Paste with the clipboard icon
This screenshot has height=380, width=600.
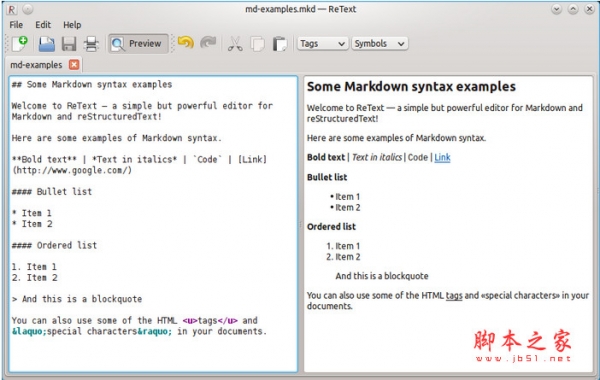280,44
